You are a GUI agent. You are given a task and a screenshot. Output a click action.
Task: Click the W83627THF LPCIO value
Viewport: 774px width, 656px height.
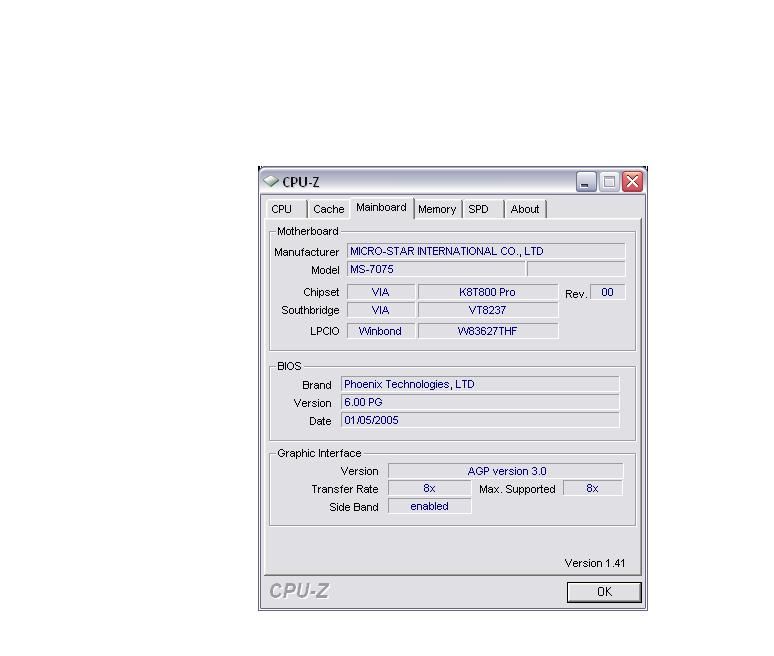(488, 331)
